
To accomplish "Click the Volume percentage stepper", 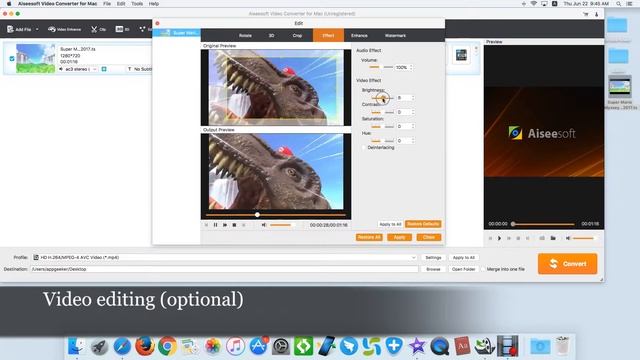I will point(411,67).
